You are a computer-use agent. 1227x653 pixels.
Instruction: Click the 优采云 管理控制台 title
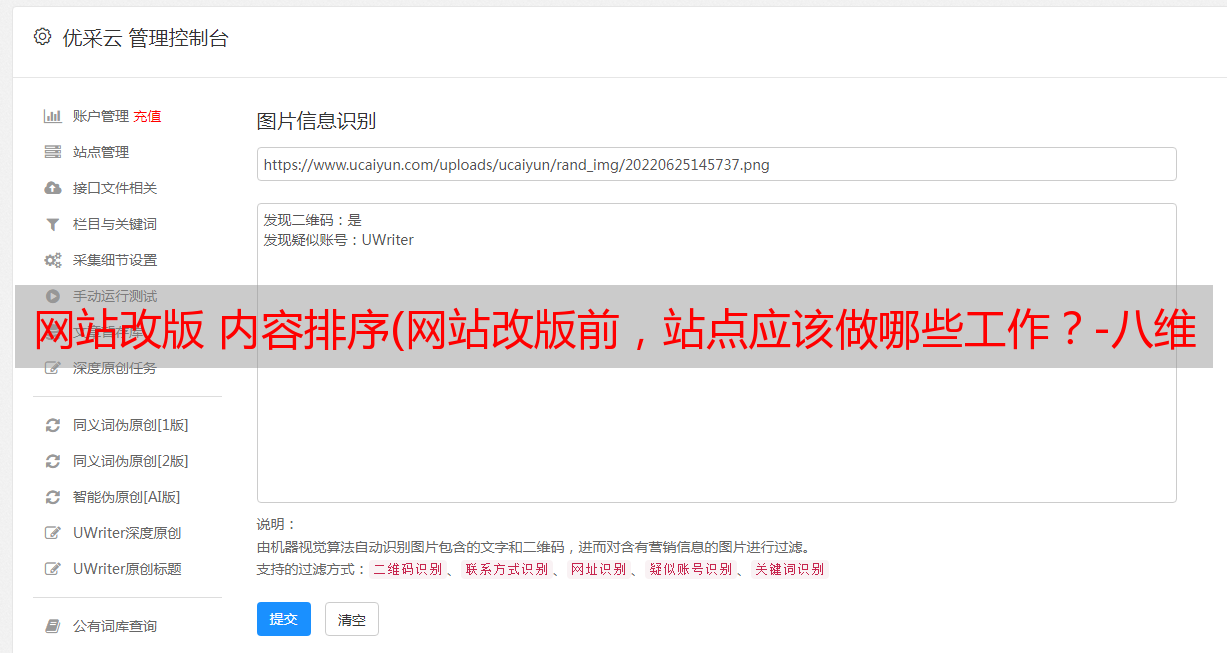[145, 38]
